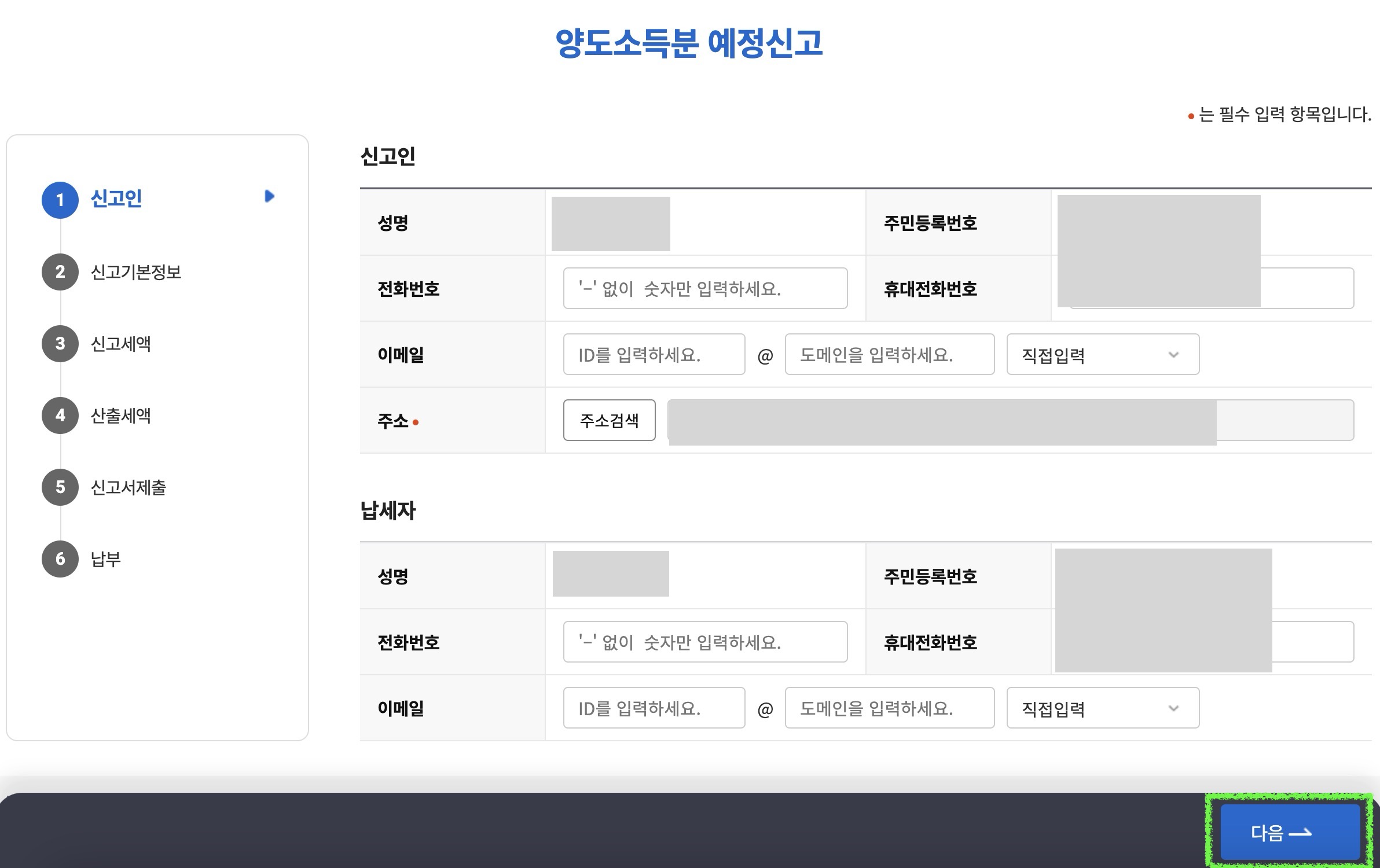This screenshot has width=1380, height=868.
Task: Click step 4 circle icon for 산출세액
Action: click(x=60, y=415)
